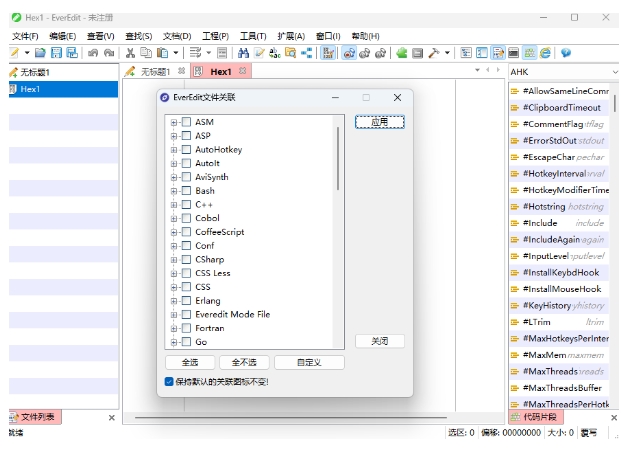This screenshot has height=450, width=621.
Task: Expand the Fortran tree node
Action: (x=173, y=328)
